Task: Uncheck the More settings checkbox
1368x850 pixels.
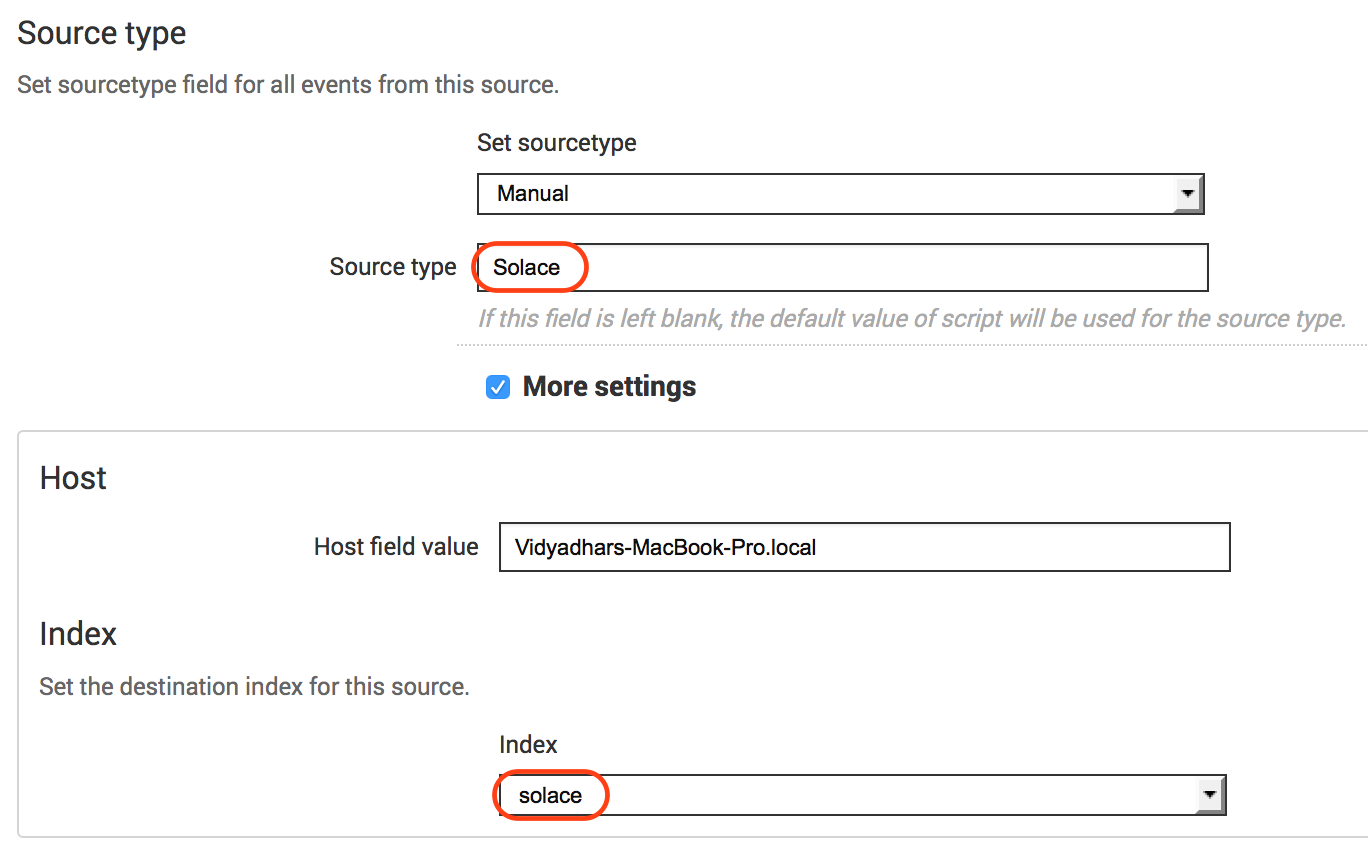Action: click(498, 387)
